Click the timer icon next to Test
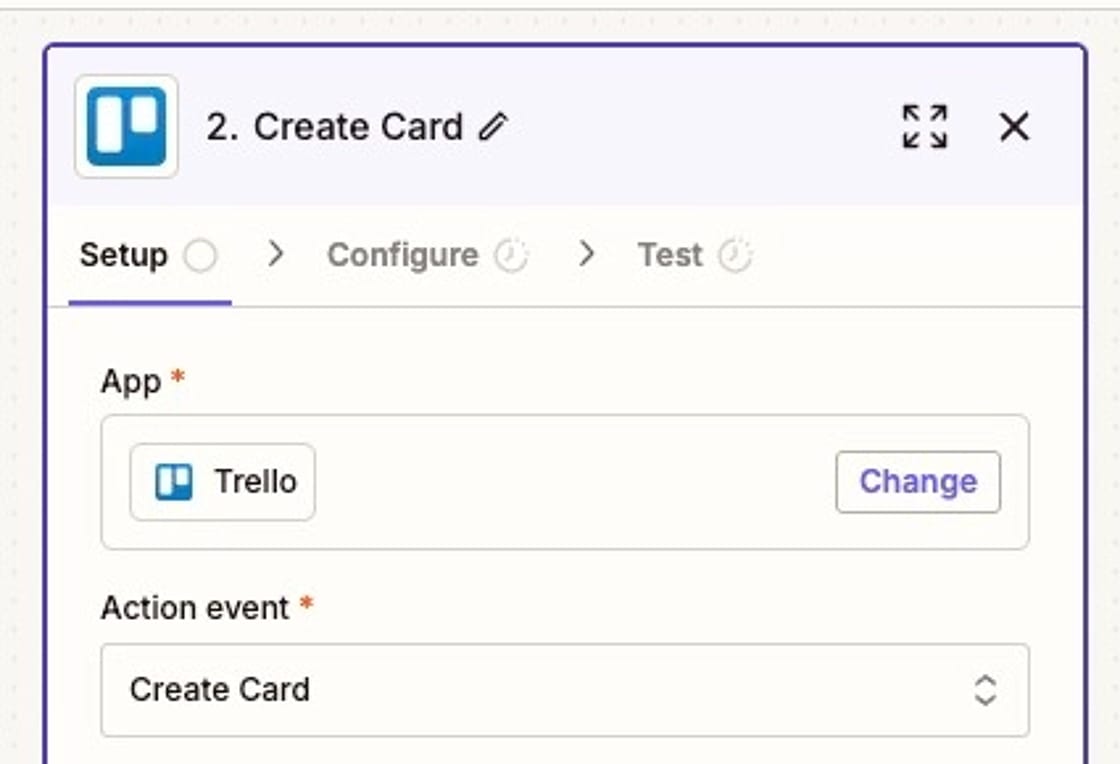 tap(737, 254)
